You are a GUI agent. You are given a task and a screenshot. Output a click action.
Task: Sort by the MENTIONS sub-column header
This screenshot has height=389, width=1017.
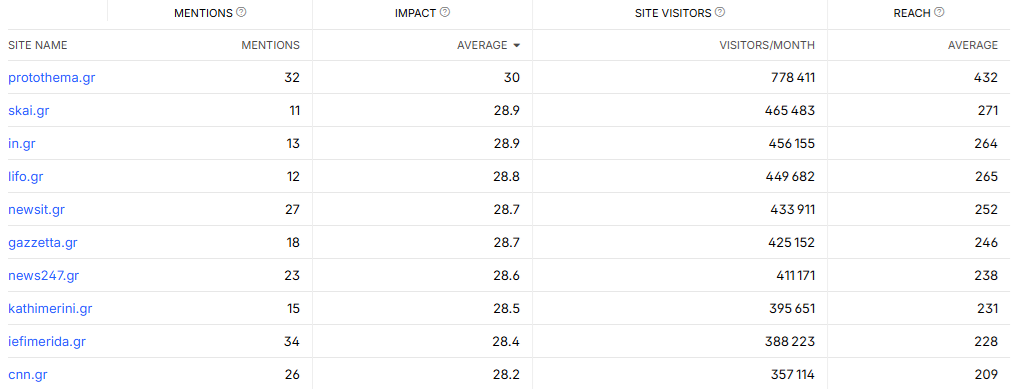tap(270, 45)
